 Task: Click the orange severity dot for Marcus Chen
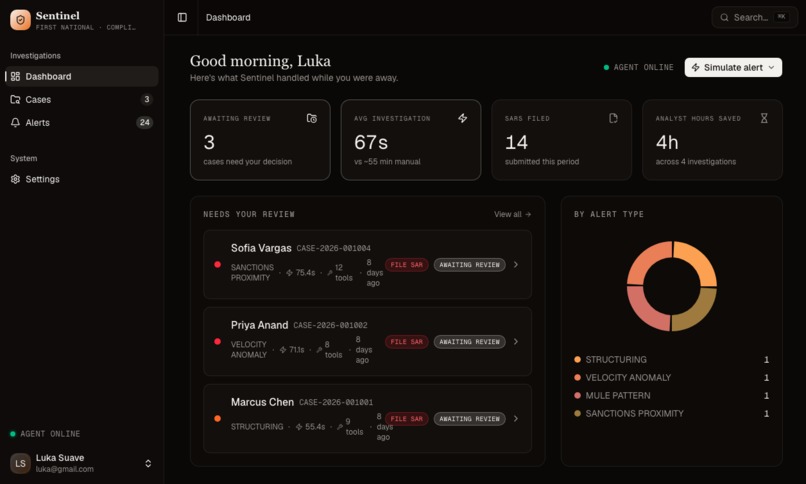217,419
